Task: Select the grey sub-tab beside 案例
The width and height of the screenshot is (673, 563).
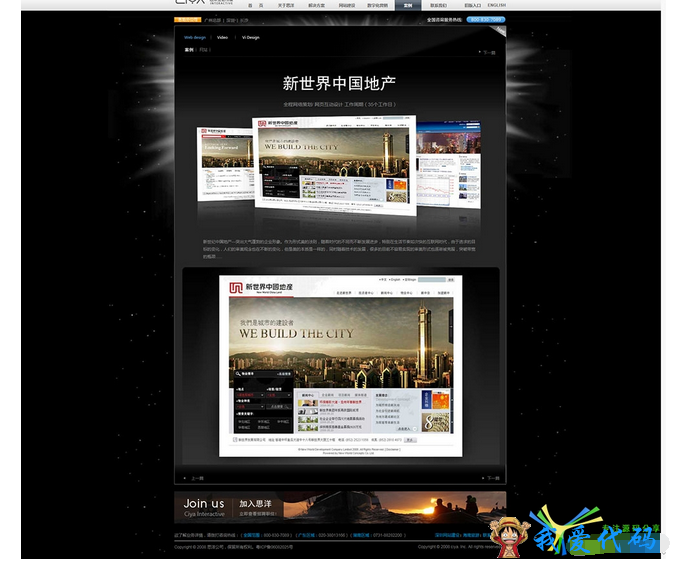Action: pyautogui.click(x=203, y=50)
